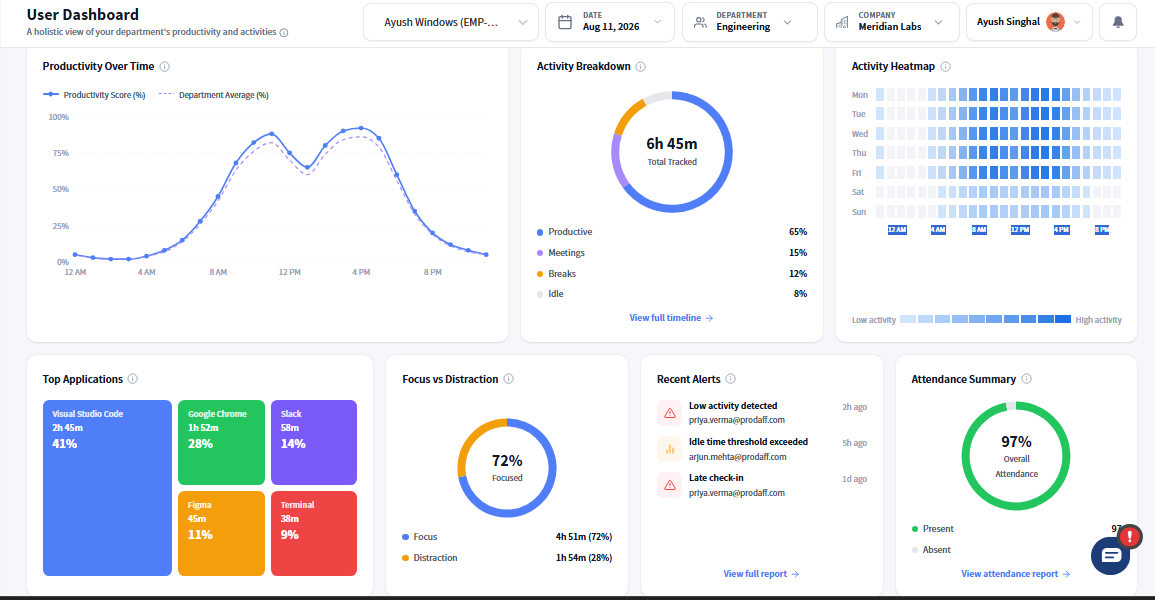Click the bar chart icon of Idle time alert
Screen dimensions: 1155x600
point(670,449)
